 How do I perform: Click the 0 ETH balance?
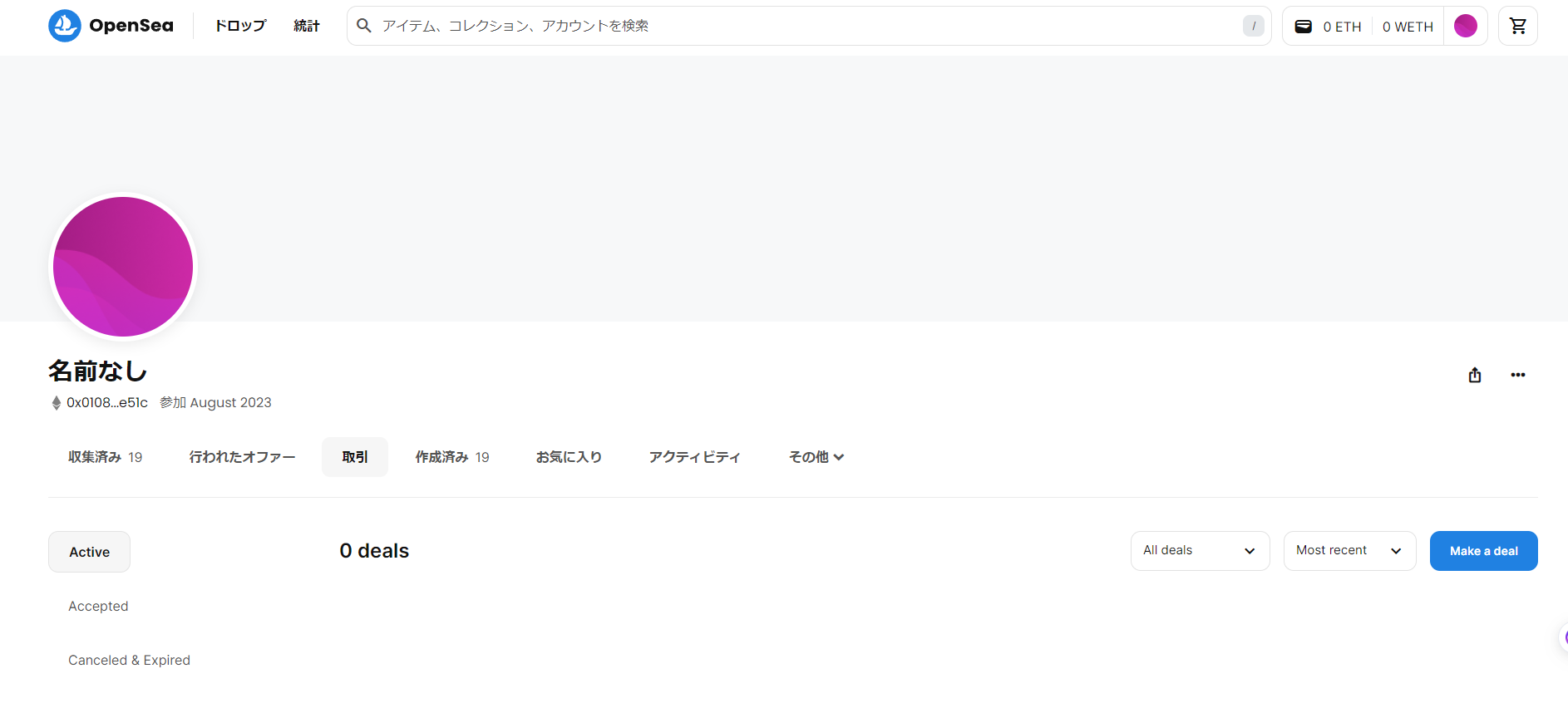pyautogui.click(x=1342, y=27)
